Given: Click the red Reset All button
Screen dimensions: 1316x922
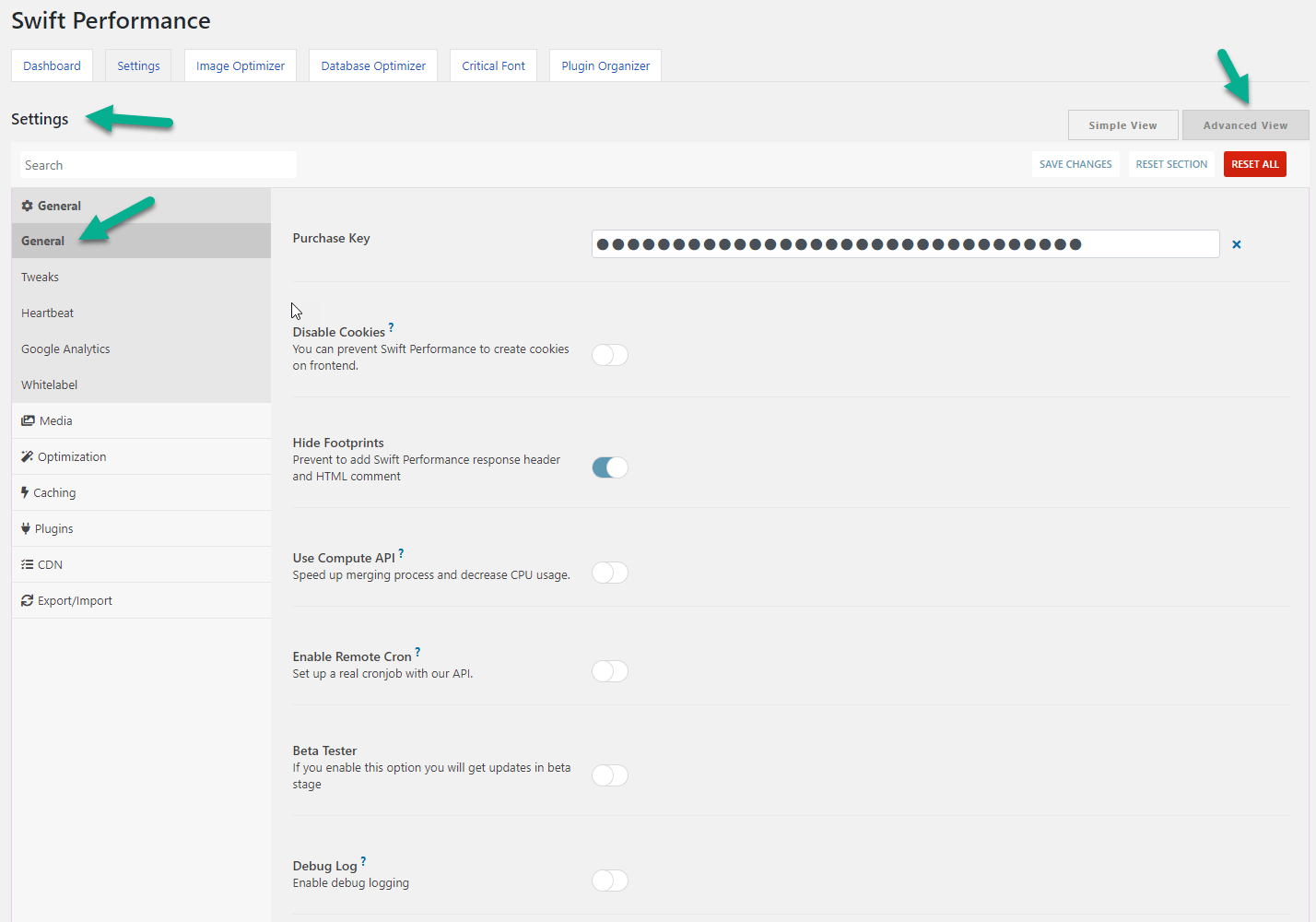Looking at the screenshot, I should coord(1255,164).
